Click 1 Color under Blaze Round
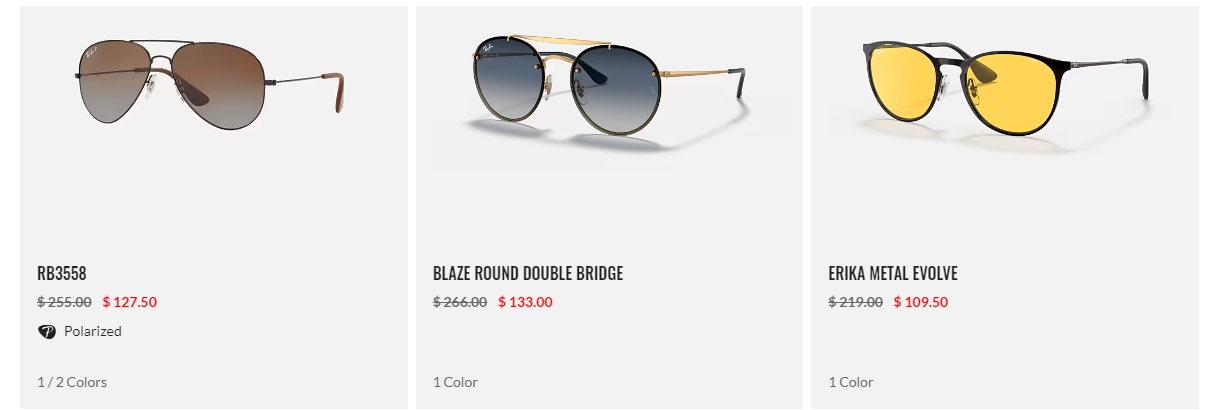Image resolution: width=1209 pixels, height=410 pixels. 455,382
